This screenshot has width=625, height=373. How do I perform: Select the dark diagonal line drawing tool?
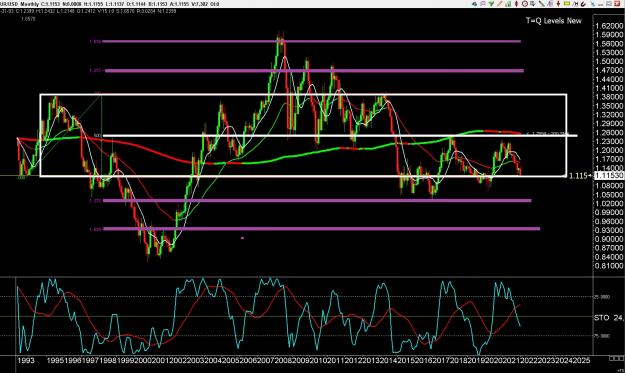click(542, 4)
